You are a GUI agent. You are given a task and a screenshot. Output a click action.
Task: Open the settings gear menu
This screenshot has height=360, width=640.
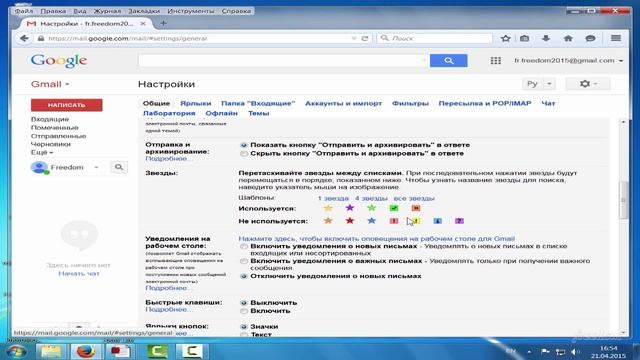588,84
